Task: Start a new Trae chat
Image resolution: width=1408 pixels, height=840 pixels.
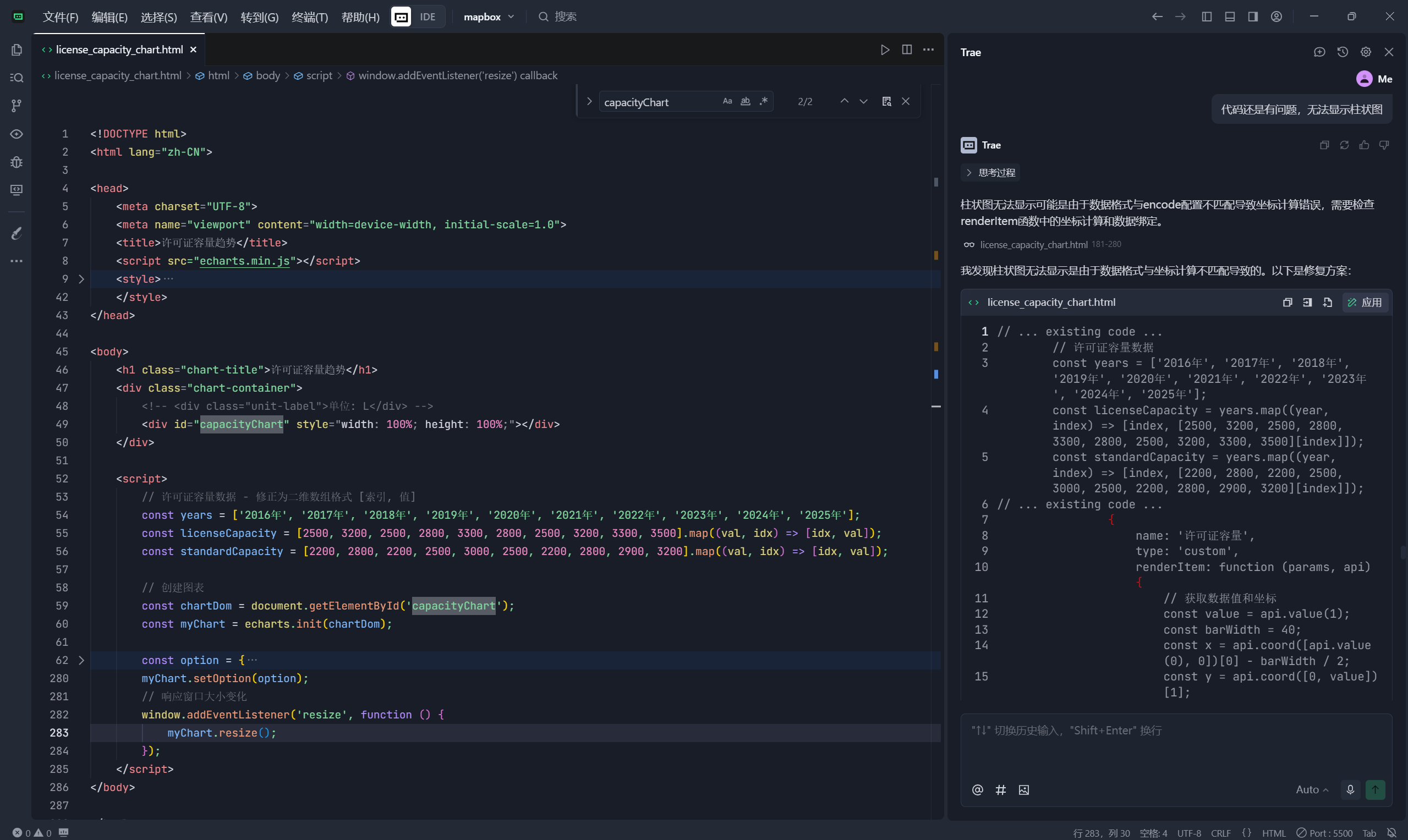Action: [1319, 52]
